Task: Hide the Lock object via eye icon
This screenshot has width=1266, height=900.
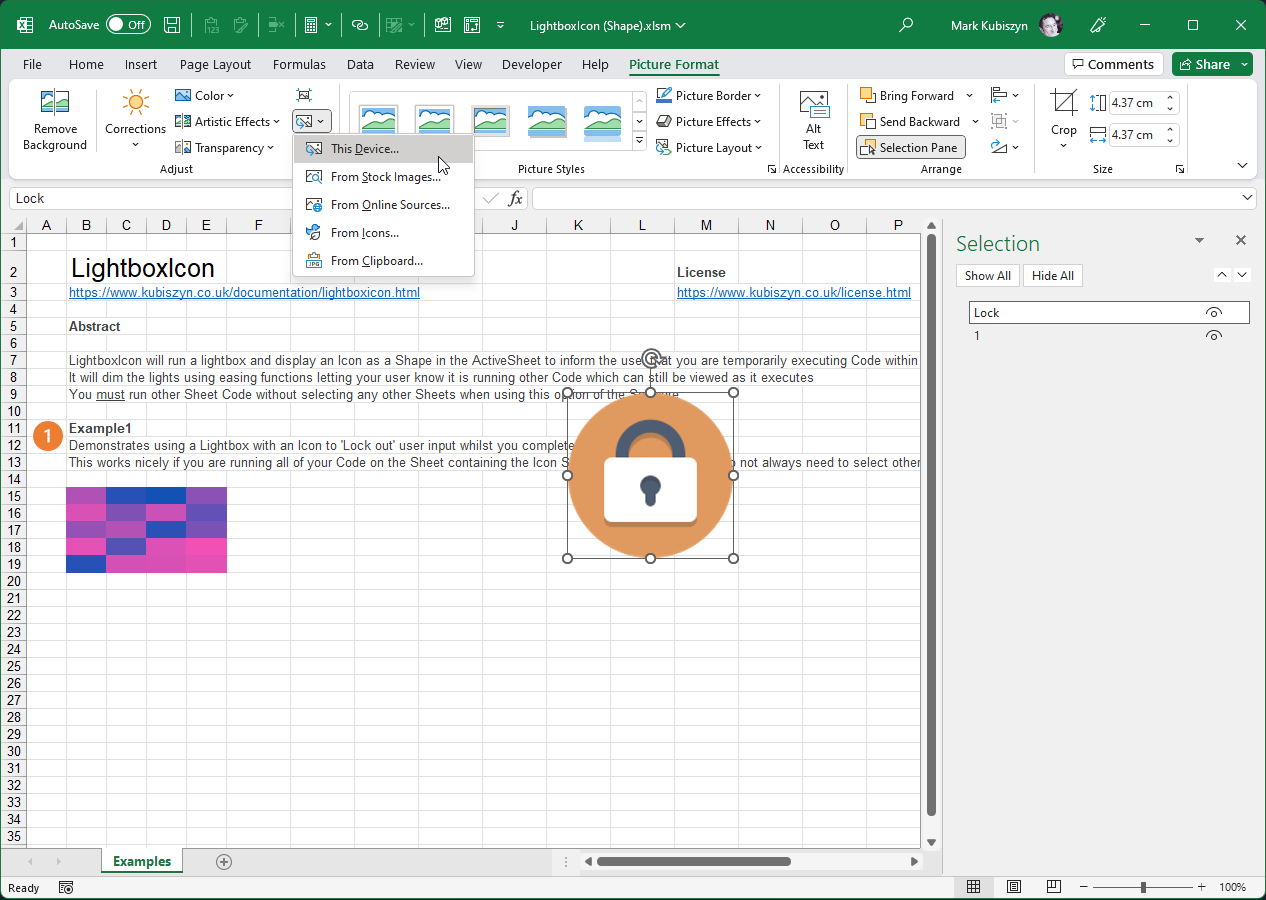Action: pyautogui.click(x=1213, y=313)
